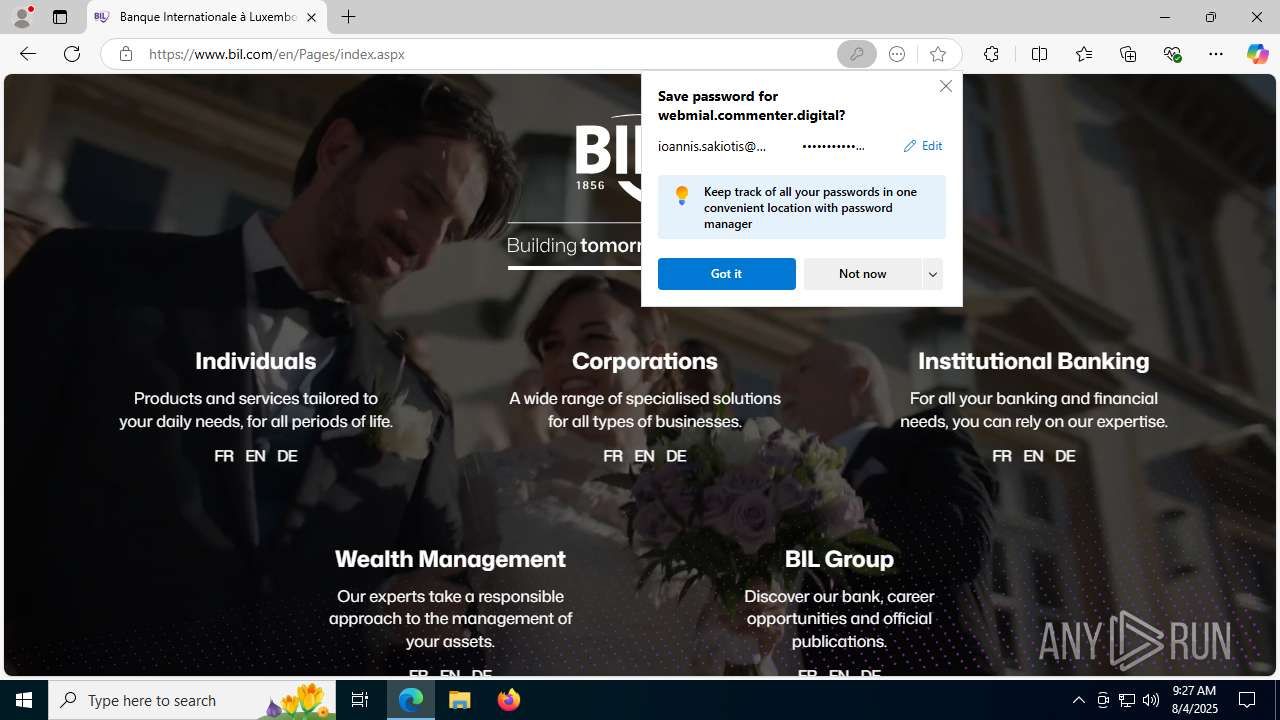Screen dimensions: 1280x720
Task: Choose FR under Individuals
Action: click(x=224, y=456)
